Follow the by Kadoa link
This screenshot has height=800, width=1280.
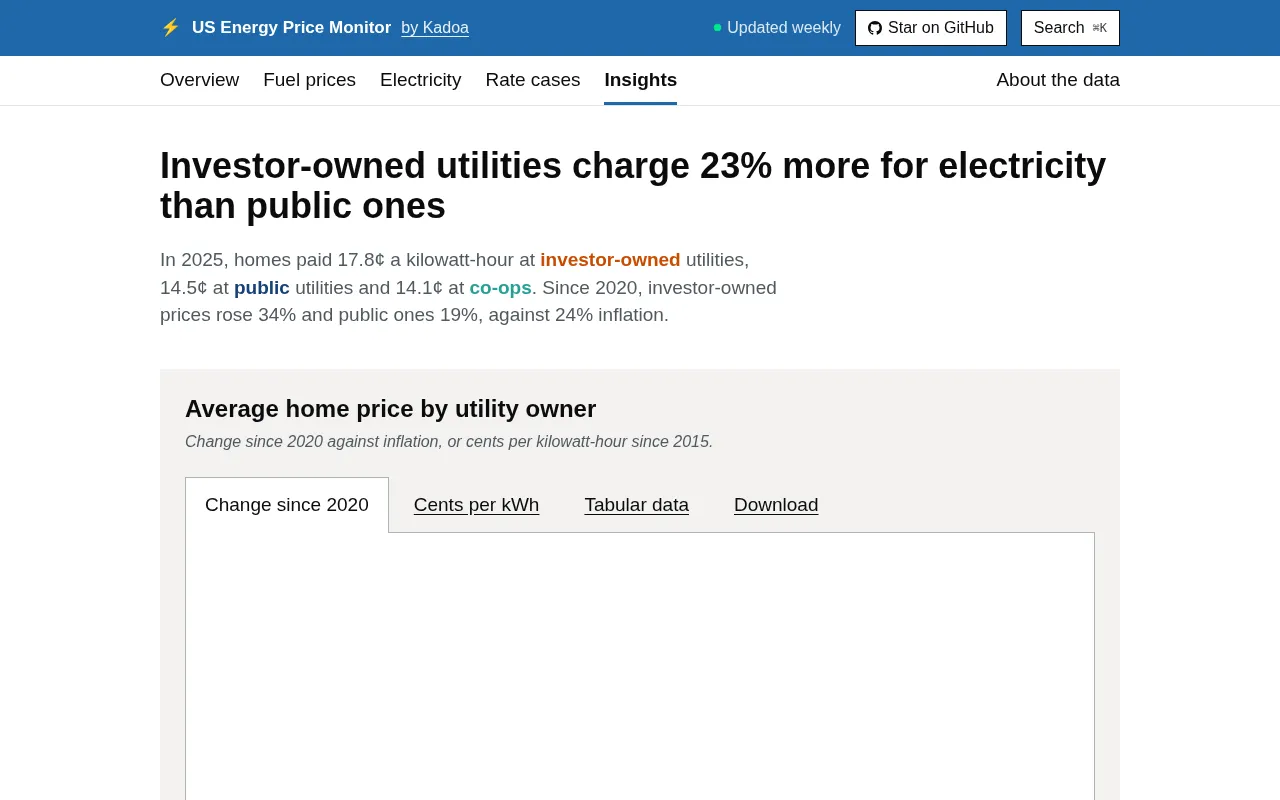click(435, 28)
